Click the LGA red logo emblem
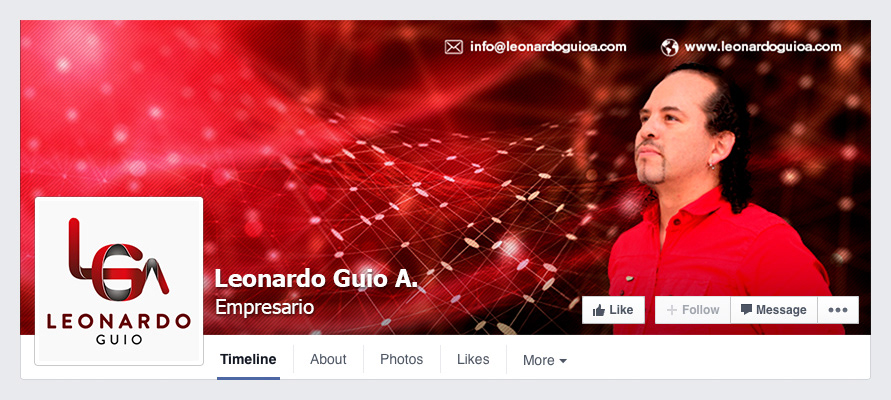 pos(118,259)
